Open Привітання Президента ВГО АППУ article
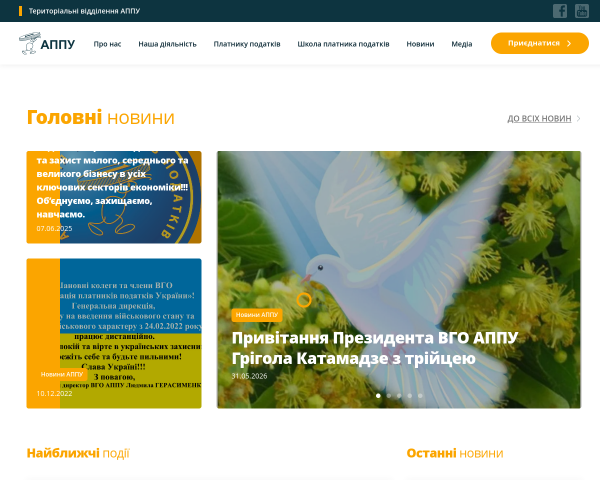This screenshot has width=600, height=480. (x=375, y=348)
